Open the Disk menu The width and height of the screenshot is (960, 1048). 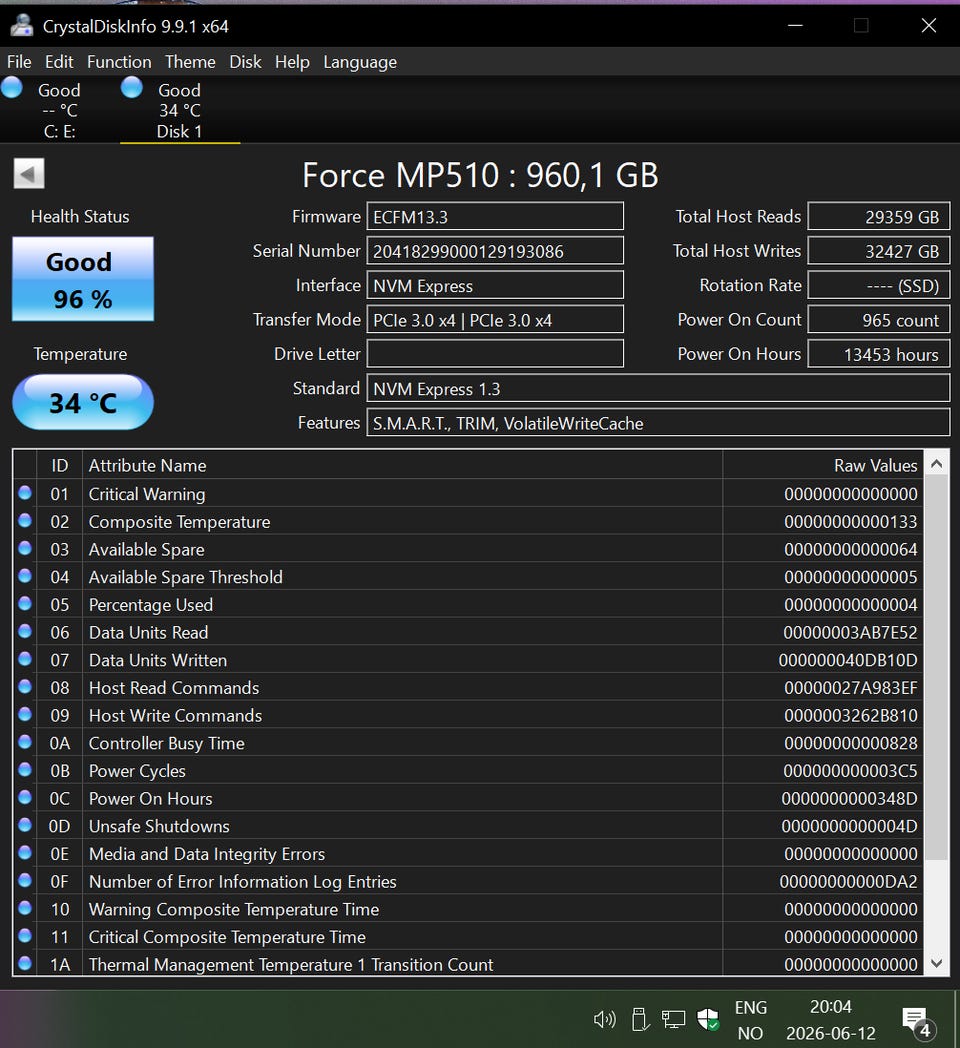coord(245,62)
